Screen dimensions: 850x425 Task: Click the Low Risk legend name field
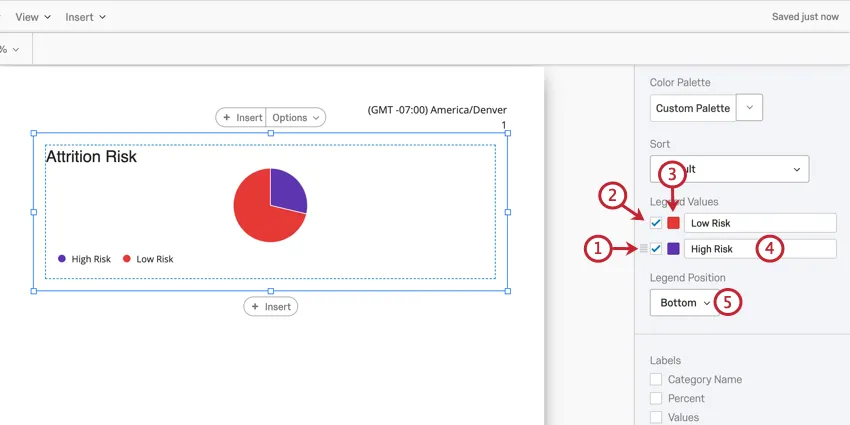coord(760,223)
